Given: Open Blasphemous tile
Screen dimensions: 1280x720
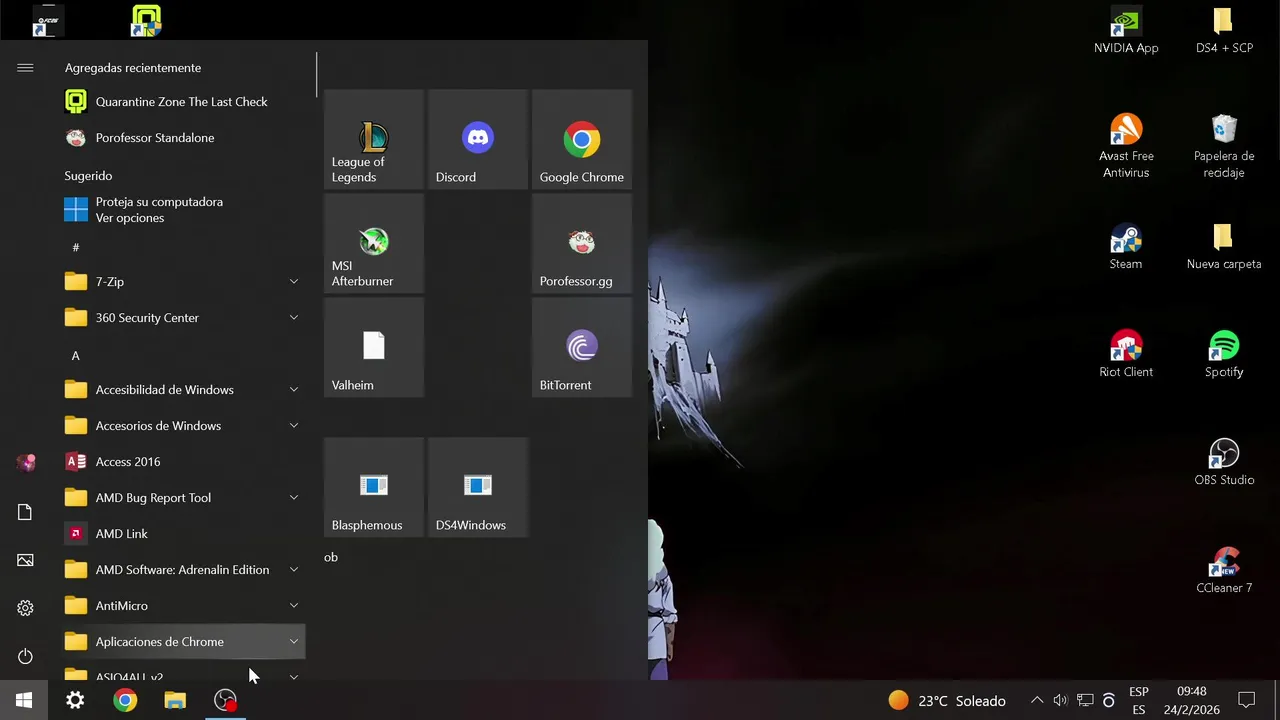Looking at the screenshot, I should (x=374, y=487).
